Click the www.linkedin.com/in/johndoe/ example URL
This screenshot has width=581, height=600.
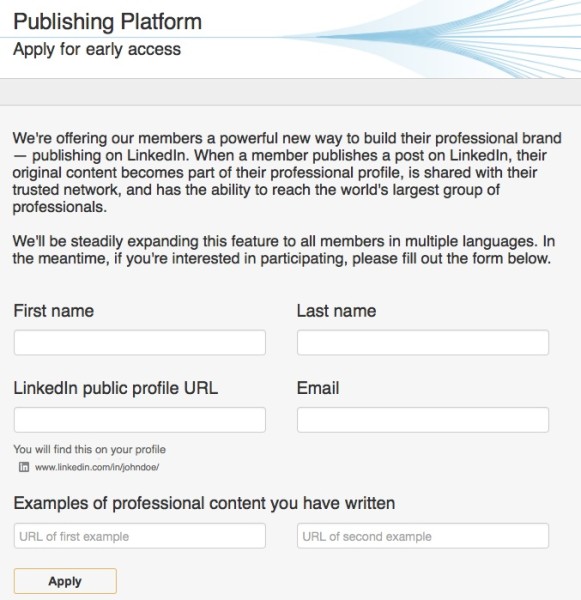97,467
